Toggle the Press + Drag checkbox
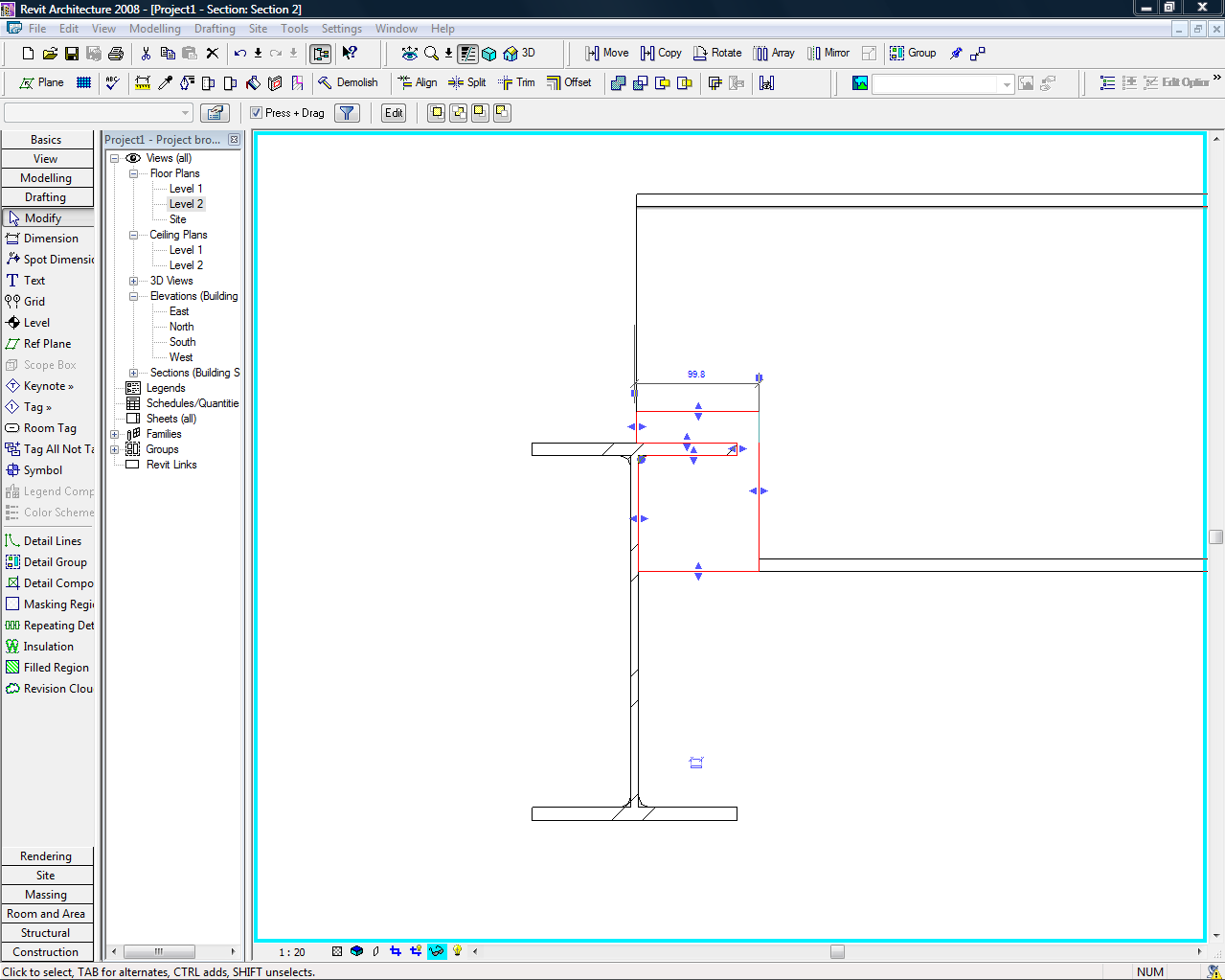The image size is (1225, 980). click(257, 113)
